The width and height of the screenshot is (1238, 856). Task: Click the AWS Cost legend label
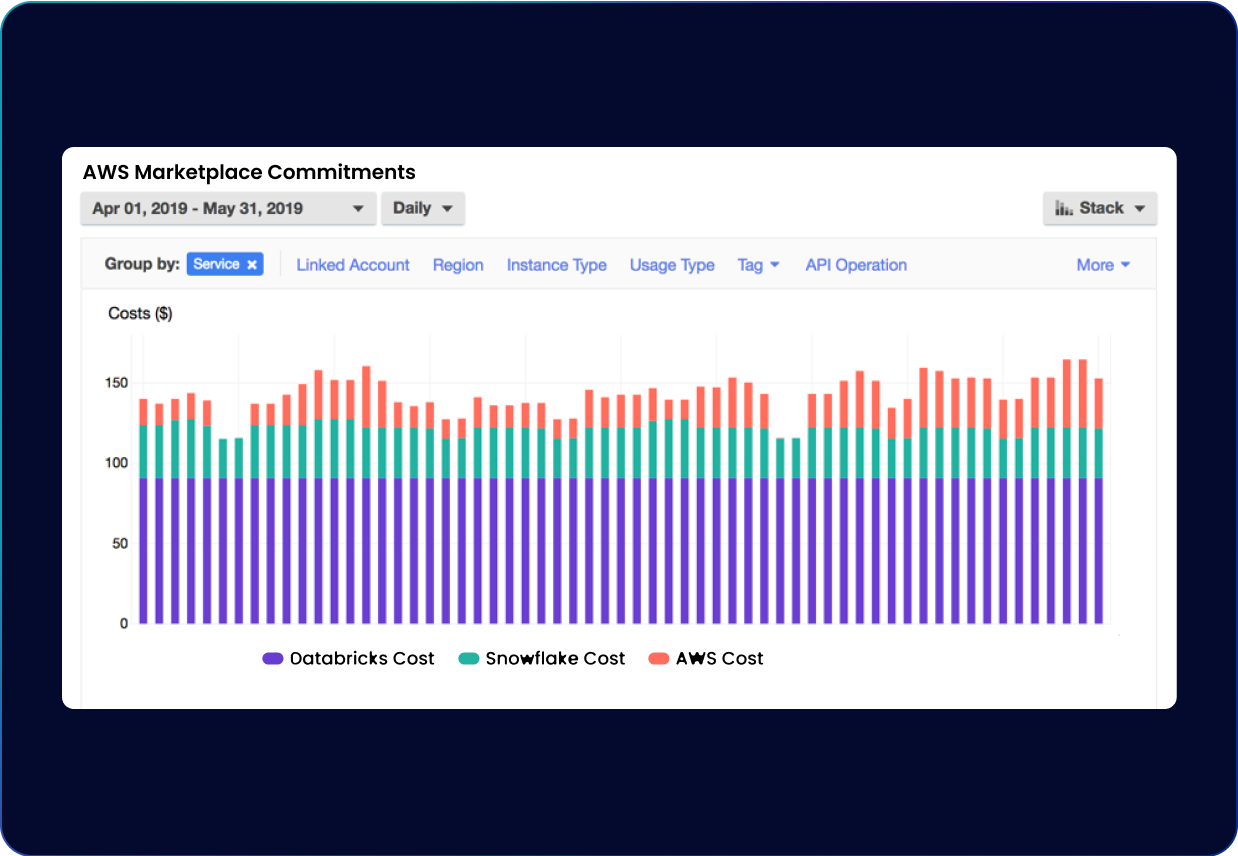[x=719, y=659]
